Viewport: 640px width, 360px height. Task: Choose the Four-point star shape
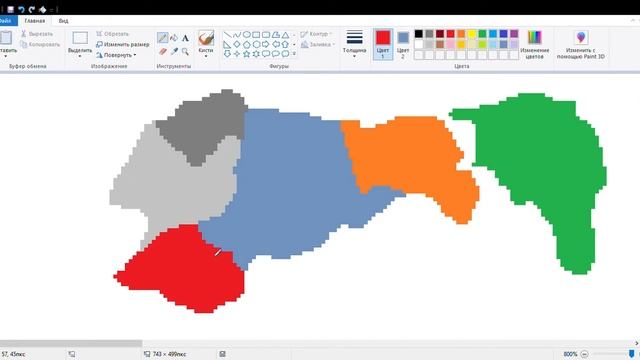[237, 53]
